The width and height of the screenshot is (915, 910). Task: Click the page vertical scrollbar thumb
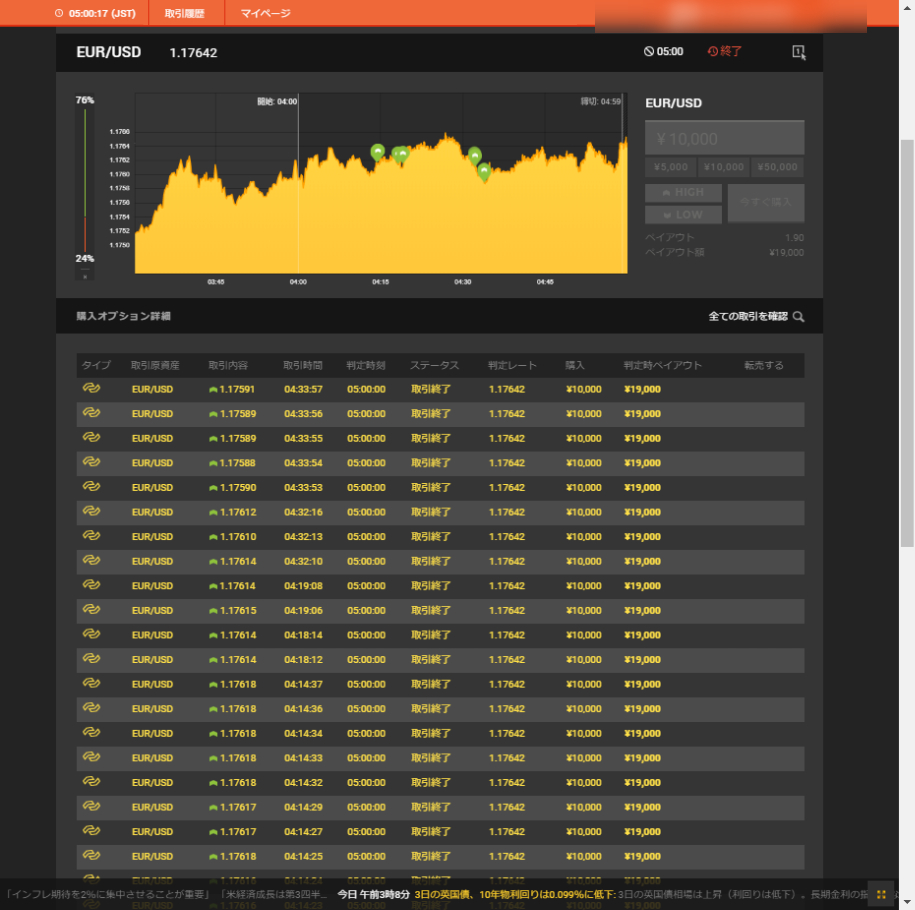[907, 343]
